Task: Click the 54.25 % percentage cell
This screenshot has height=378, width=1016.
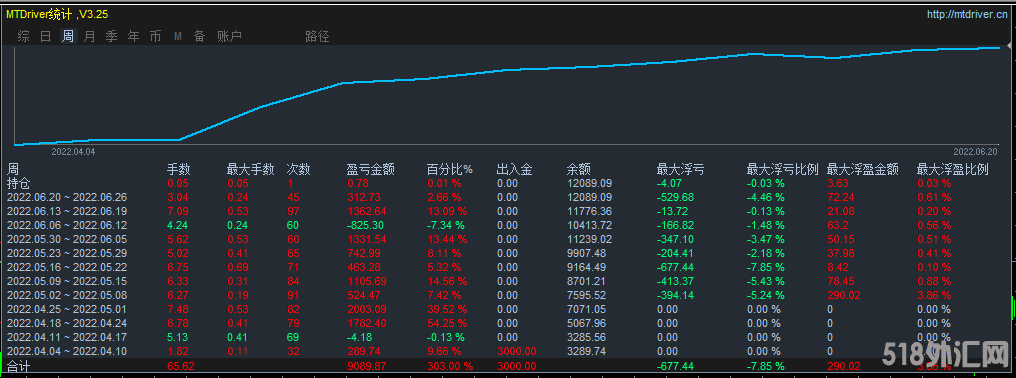Action: (448, 324)
